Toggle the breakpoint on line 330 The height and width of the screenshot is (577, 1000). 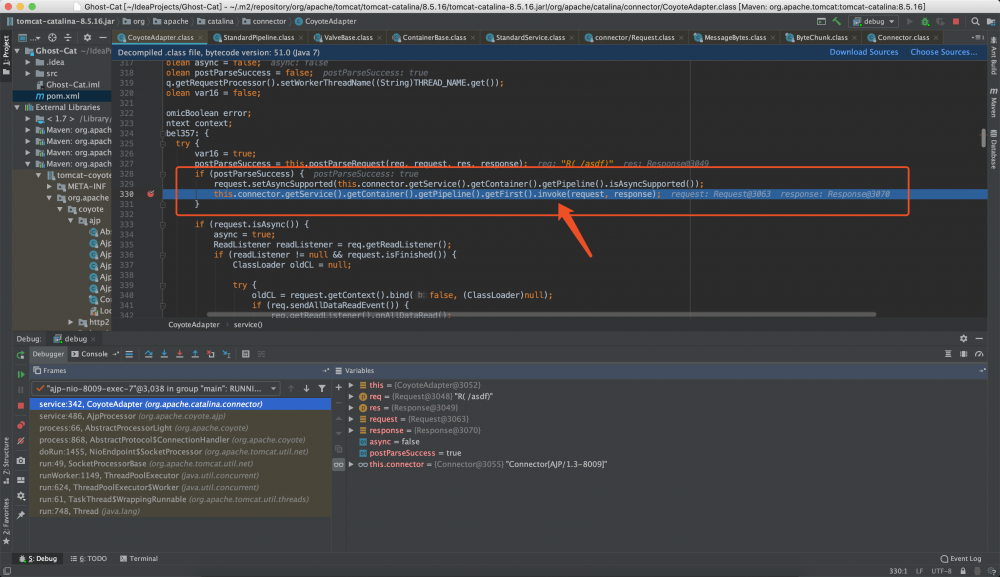coord(150,194)
